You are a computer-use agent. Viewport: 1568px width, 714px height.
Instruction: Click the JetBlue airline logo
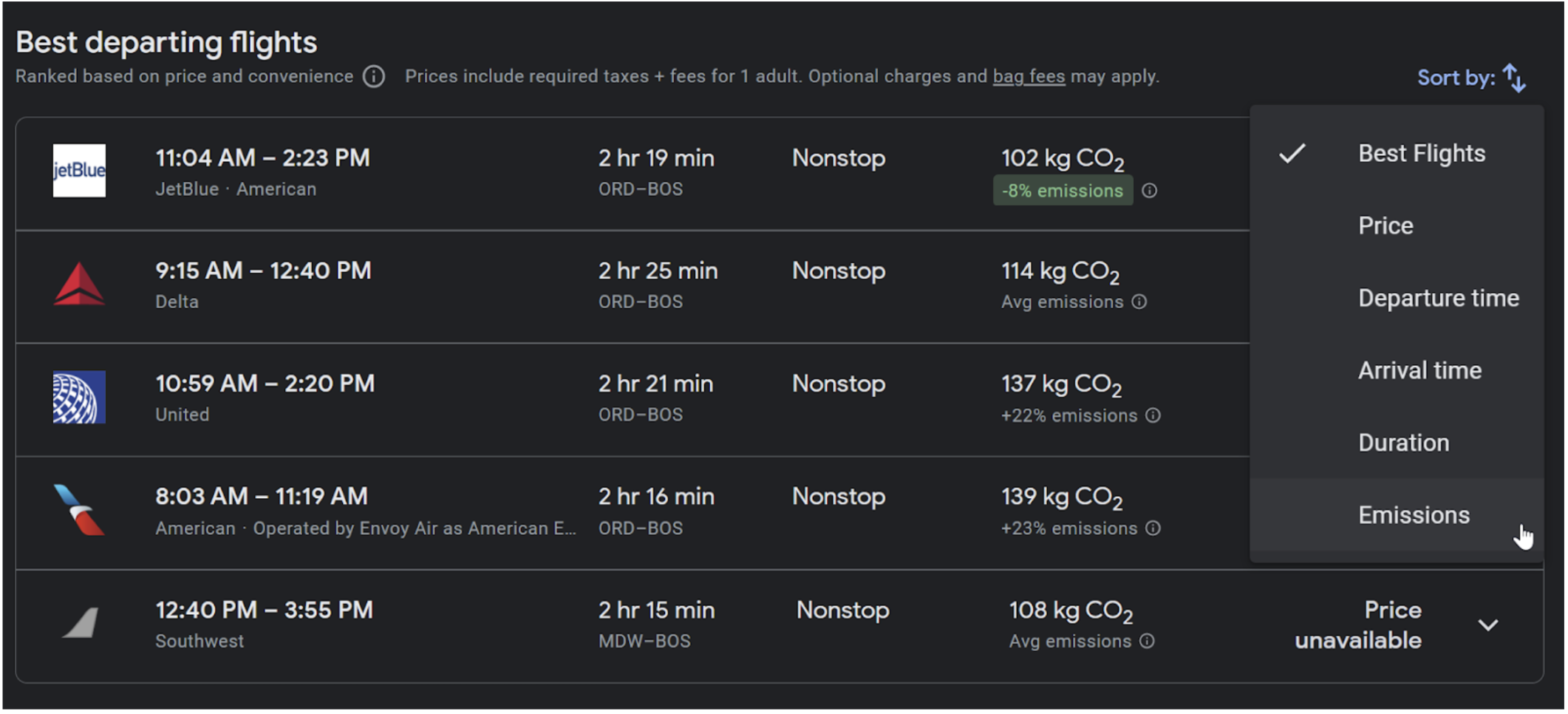[x=79, y=171]
